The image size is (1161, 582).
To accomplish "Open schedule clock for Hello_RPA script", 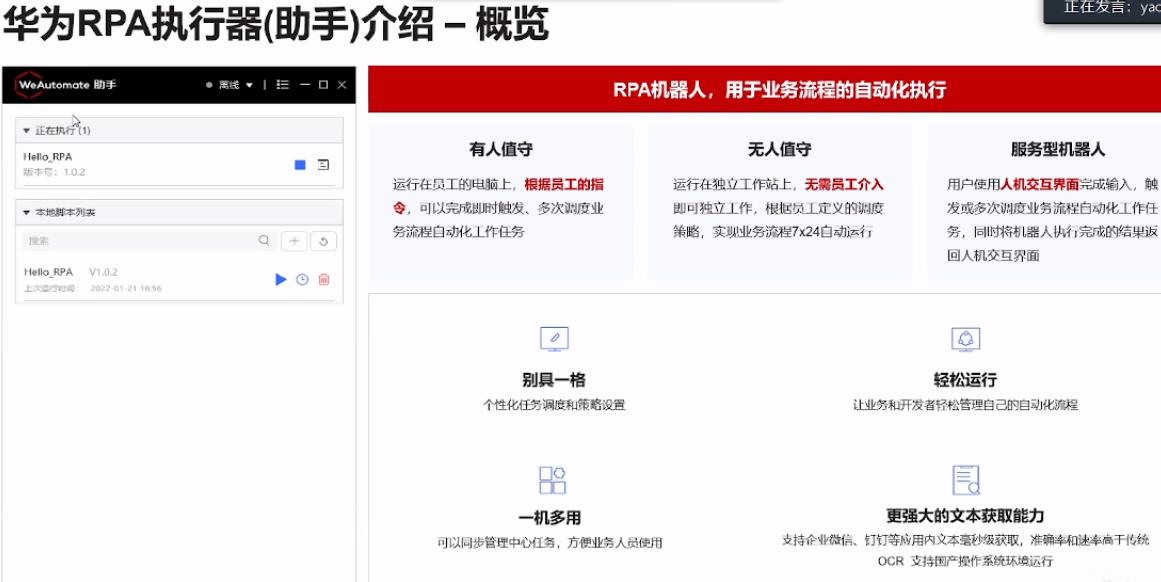I will click(302, 279).
